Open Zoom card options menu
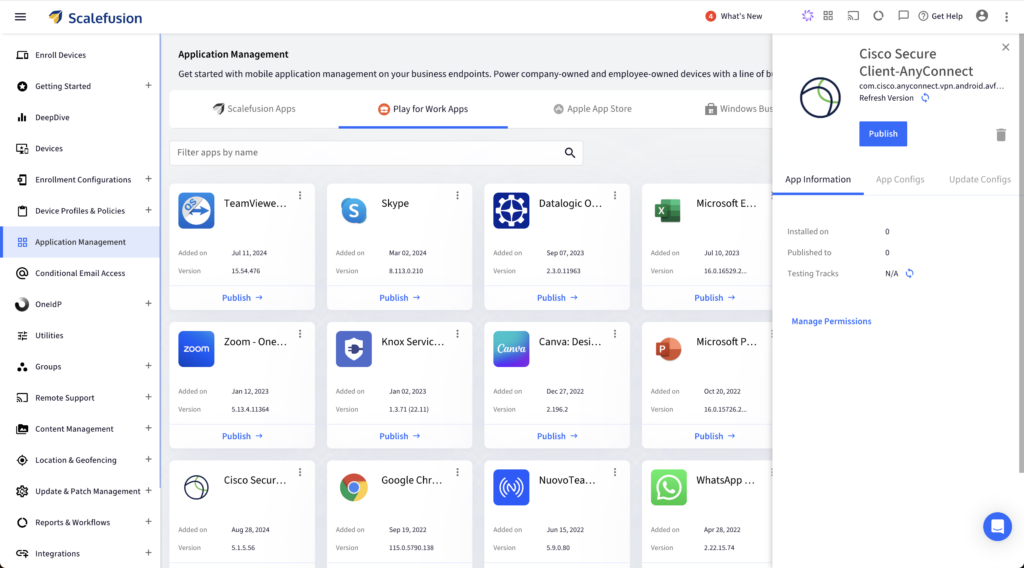Image resolution: width=1024 pixels, height=568 pixels. tap(300, 334)
